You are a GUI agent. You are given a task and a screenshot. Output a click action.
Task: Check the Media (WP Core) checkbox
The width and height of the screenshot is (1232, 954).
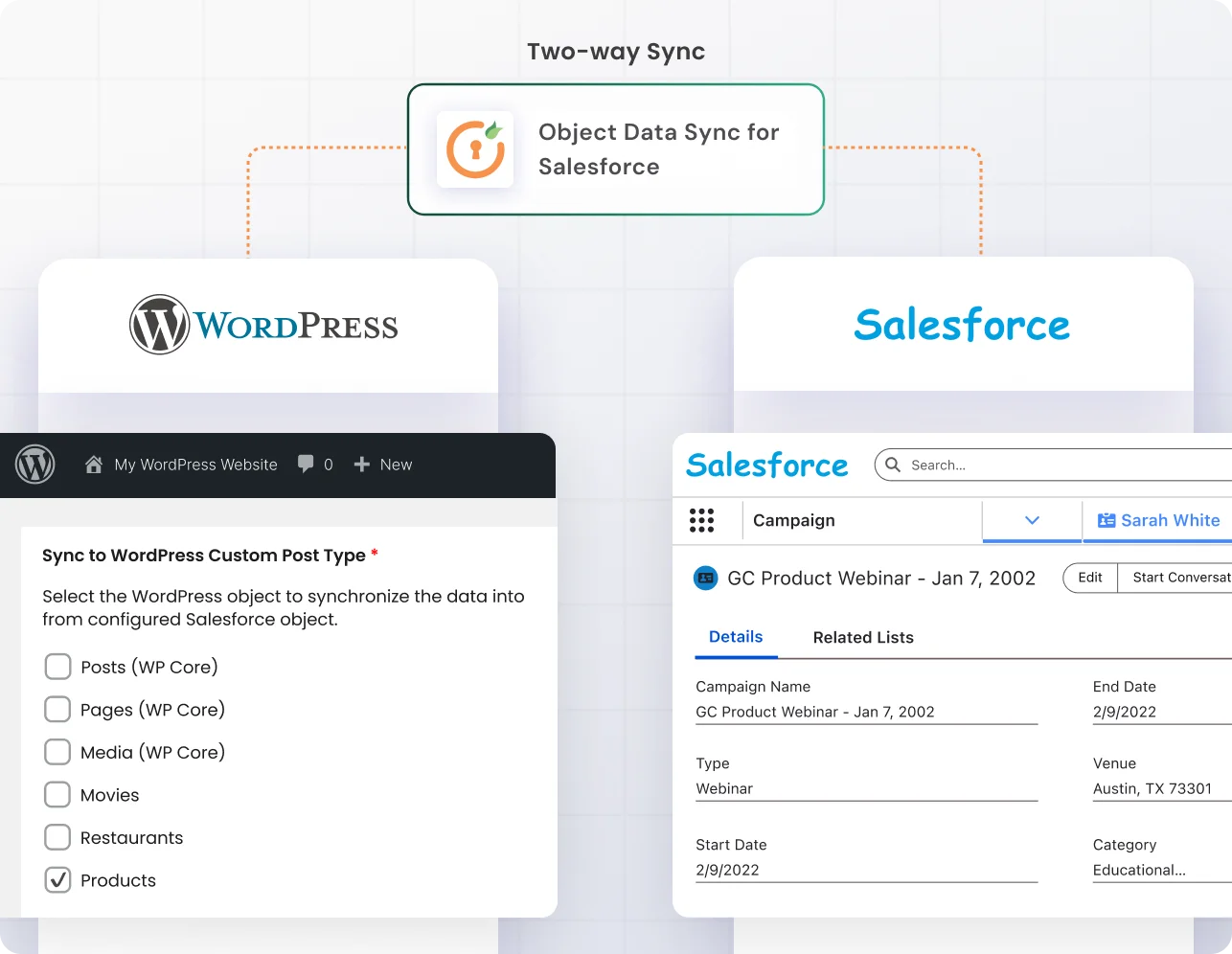click(x=57, y=752)
